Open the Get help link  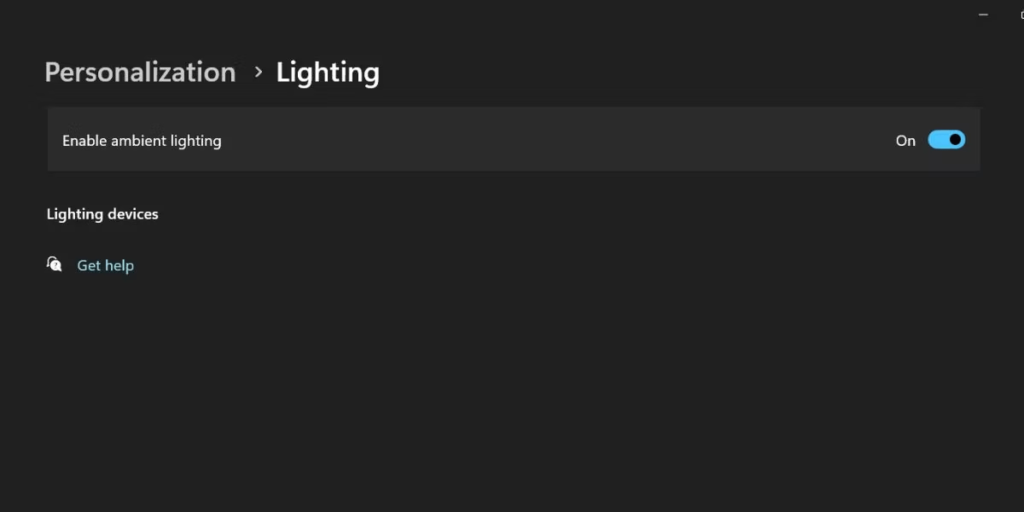tap(105, 265)
